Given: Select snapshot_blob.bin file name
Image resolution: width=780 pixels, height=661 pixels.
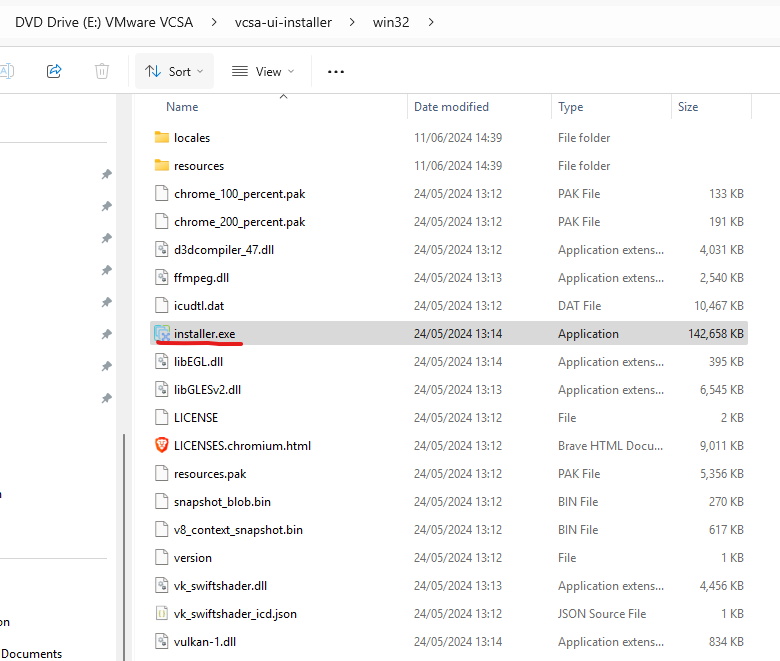Looking at the screenshot, I should pyautogui.click(x=222, y=501).
